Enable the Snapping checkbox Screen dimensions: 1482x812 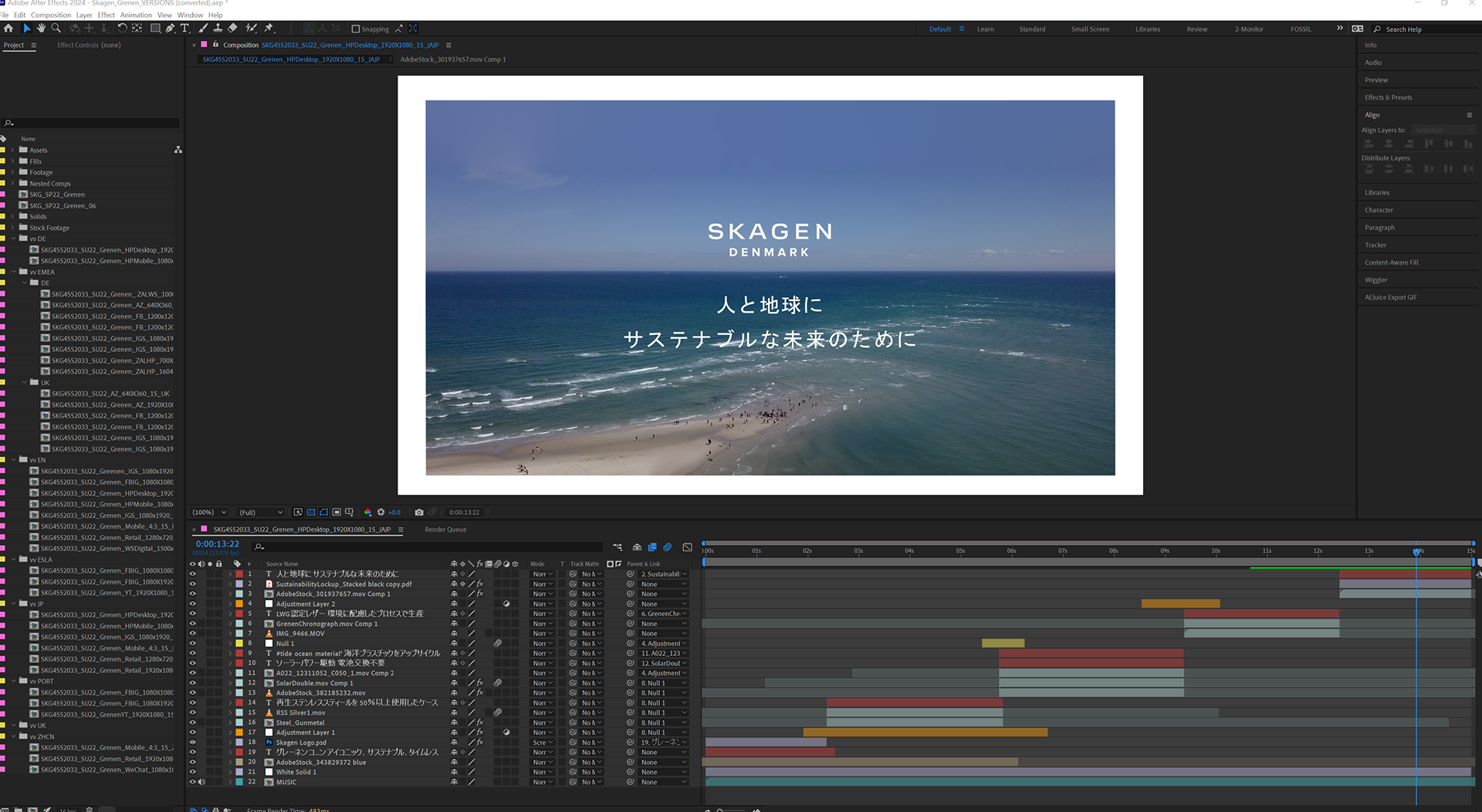pyautogui.click(x=356, y=29)
